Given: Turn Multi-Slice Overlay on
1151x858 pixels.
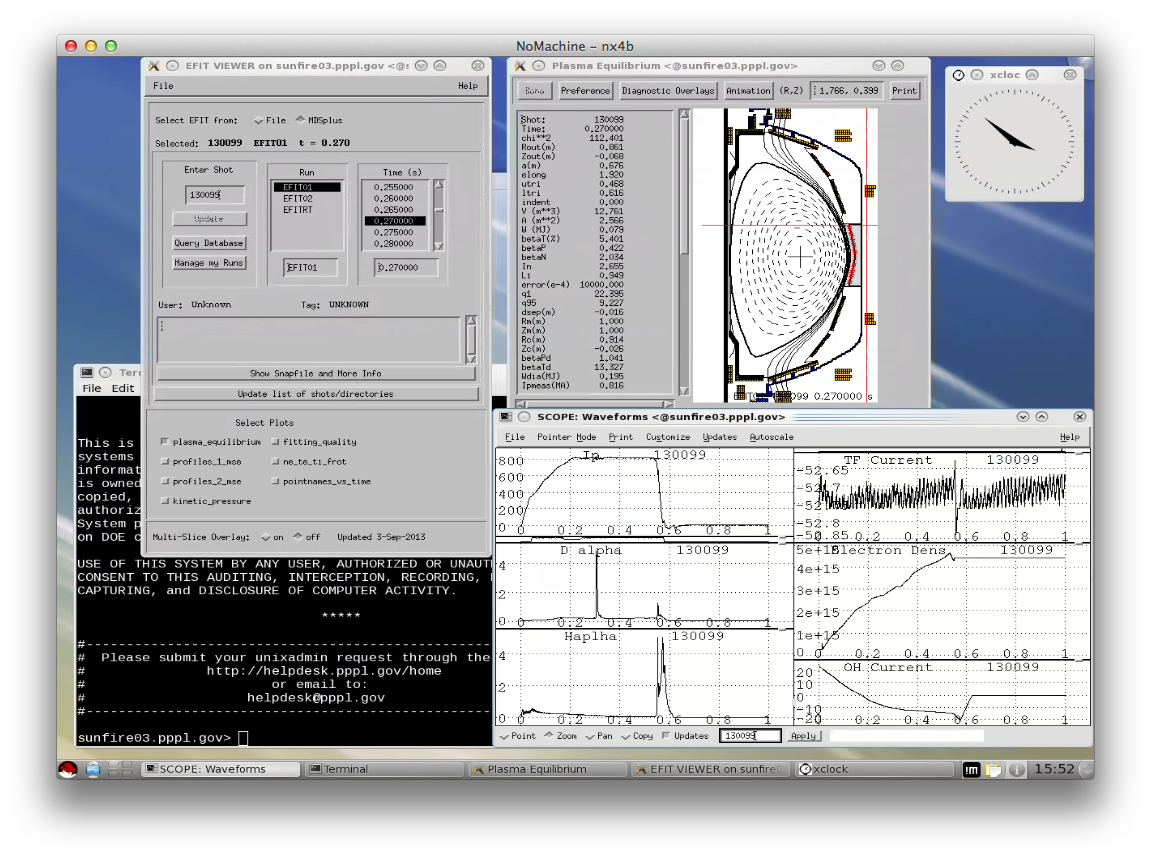Looking at the screenshot, I should coord(272,537).
